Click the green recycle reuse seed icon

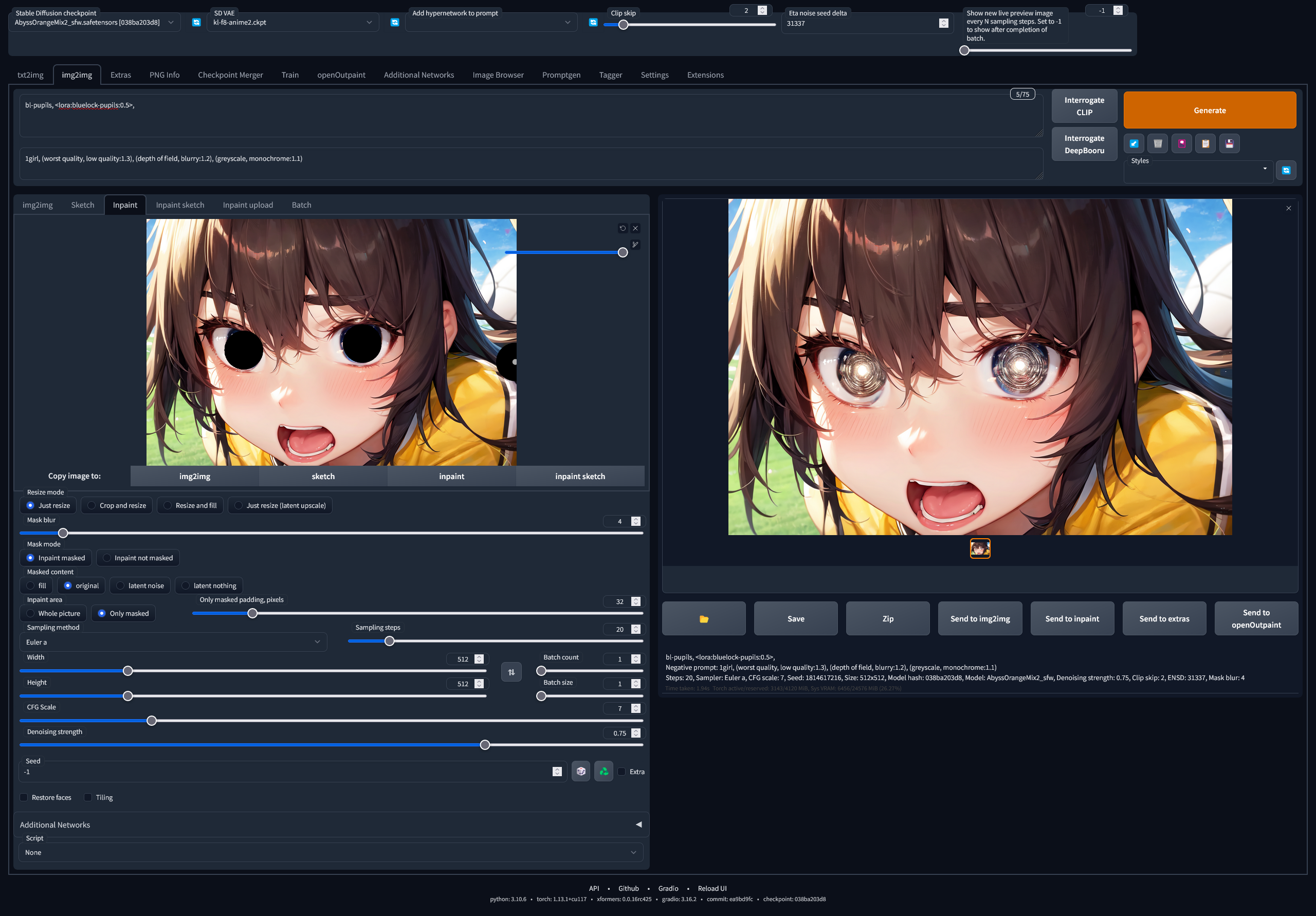click(x=604, y=771)
